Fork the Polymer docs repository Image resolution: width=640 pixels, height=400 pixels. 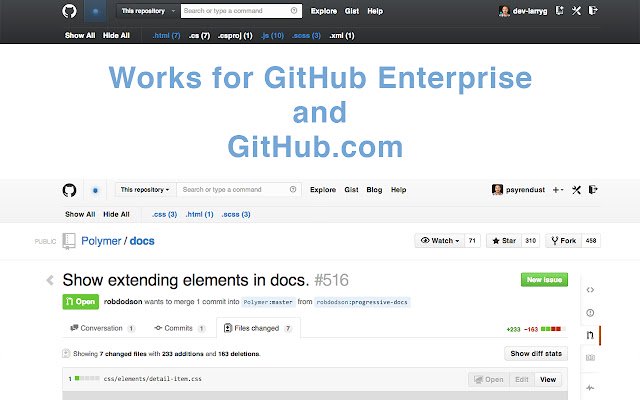[564, 241]
